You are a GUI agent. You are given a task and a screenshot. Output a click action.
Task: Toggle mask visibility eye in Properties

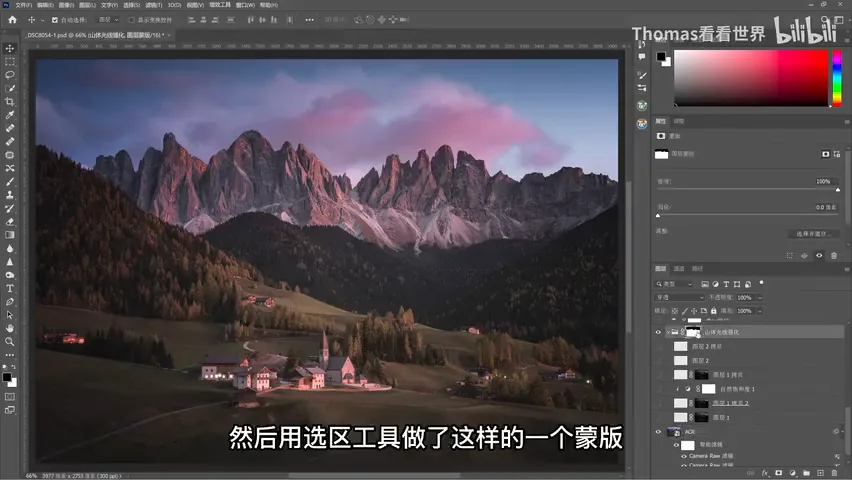(x=819, y=255)
